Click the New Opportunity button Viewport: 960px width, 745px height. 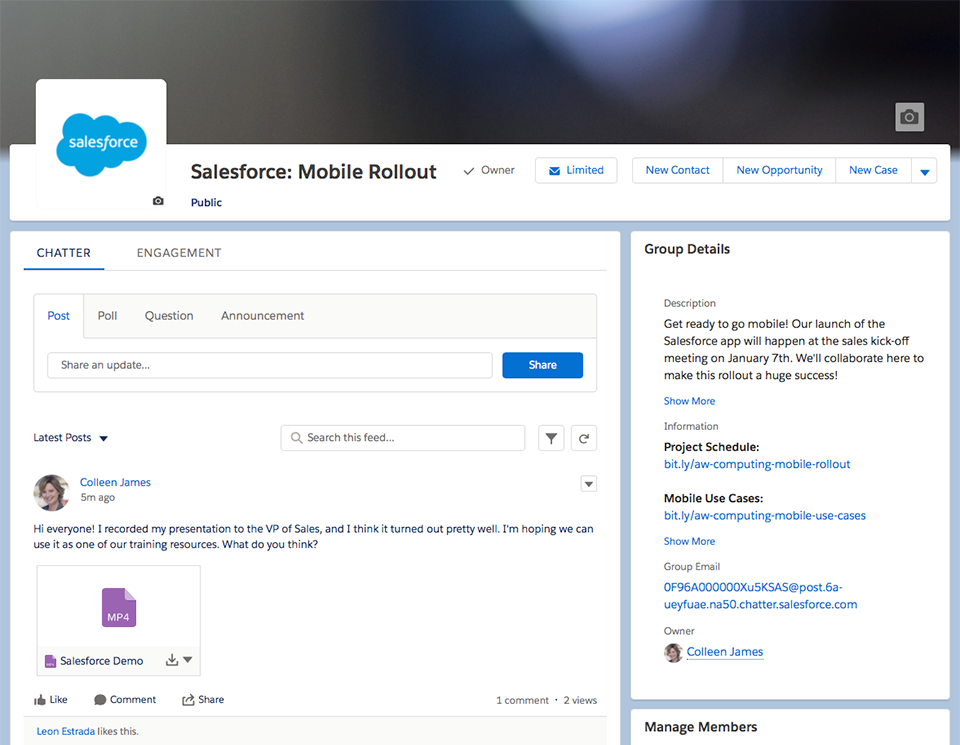point(779,170)
